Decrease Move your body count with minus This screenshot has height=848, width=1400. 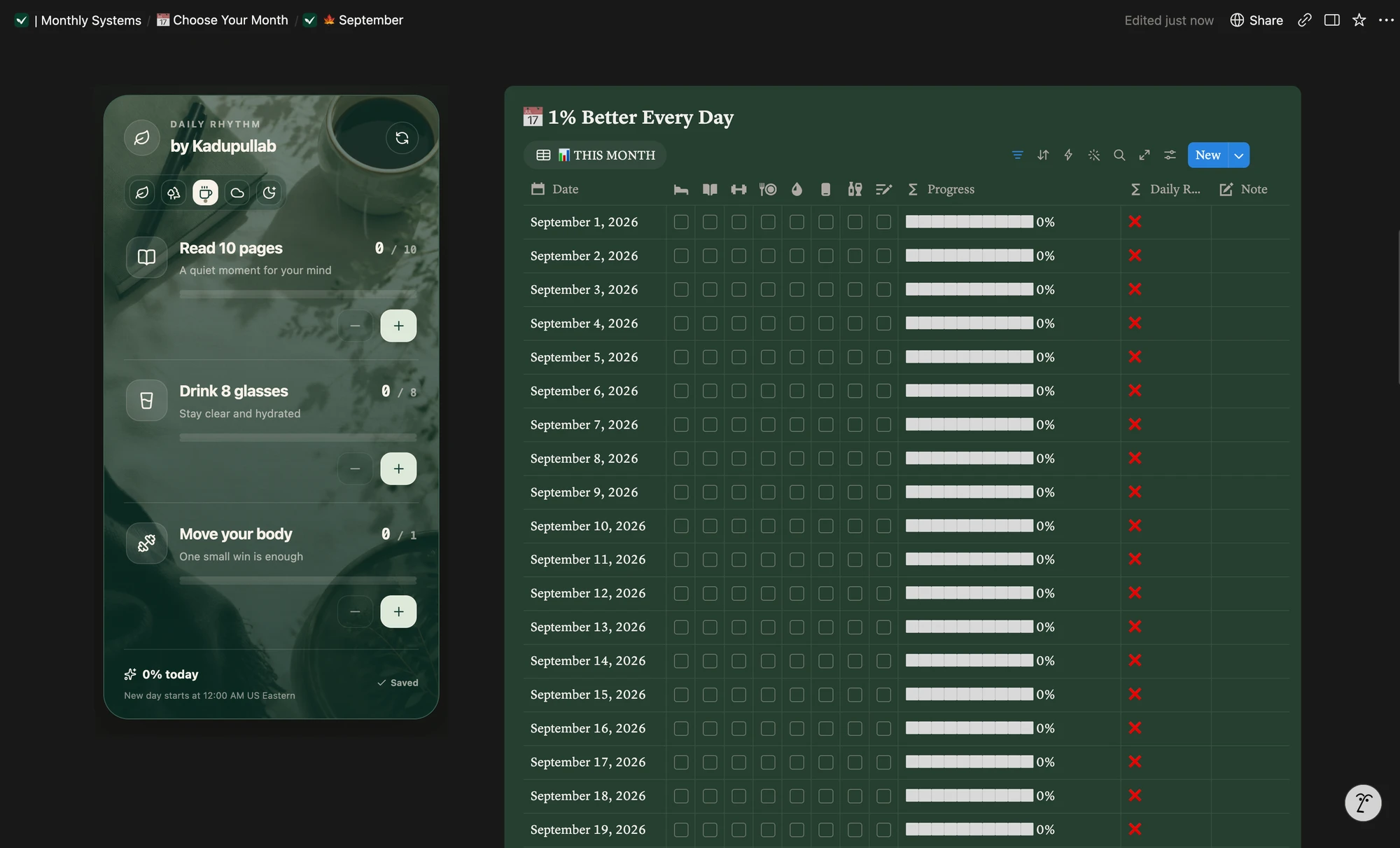[355, 611]
